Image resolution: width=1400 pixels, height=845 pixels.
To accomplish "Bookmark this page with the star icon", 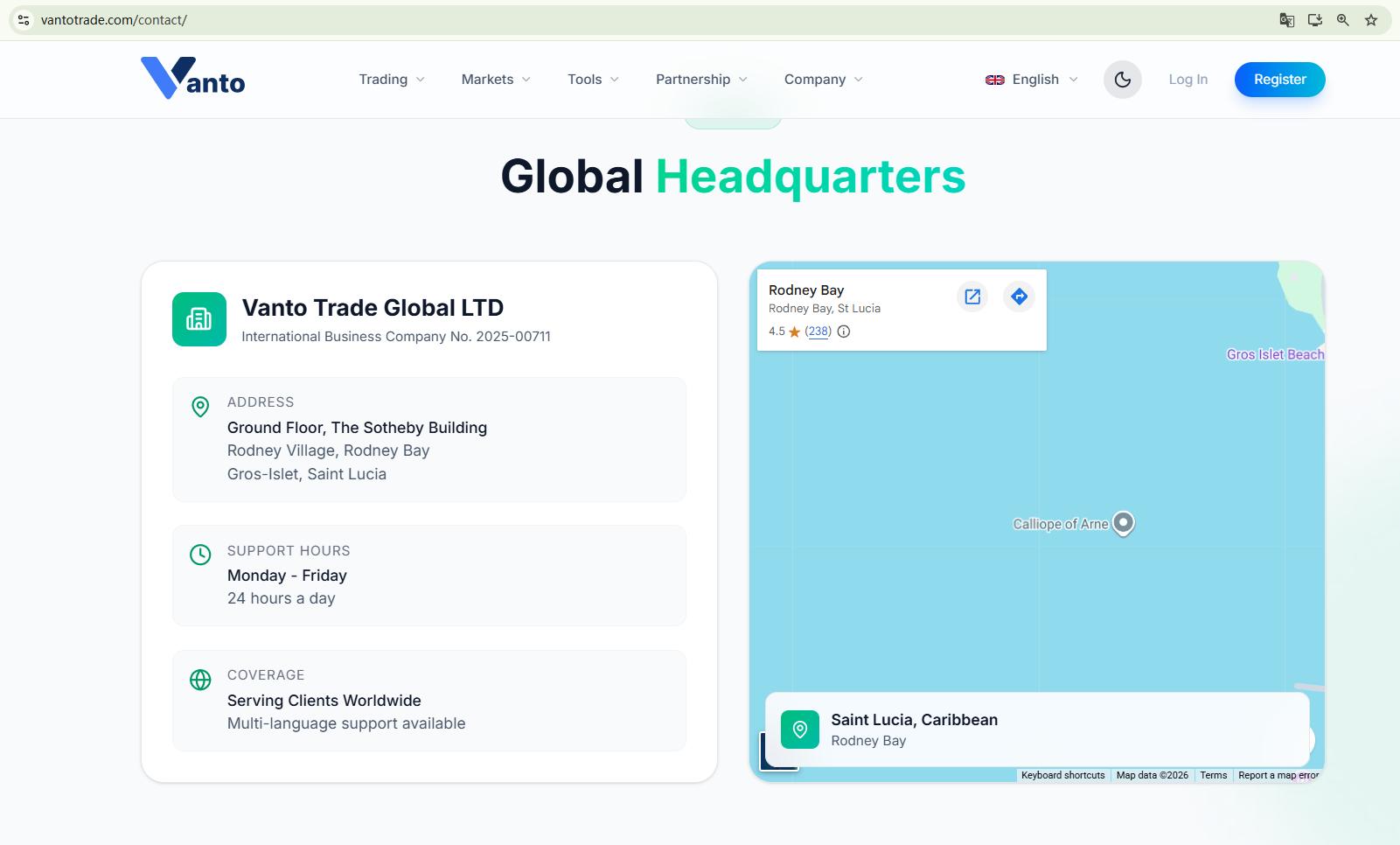I will (1371, 19).
